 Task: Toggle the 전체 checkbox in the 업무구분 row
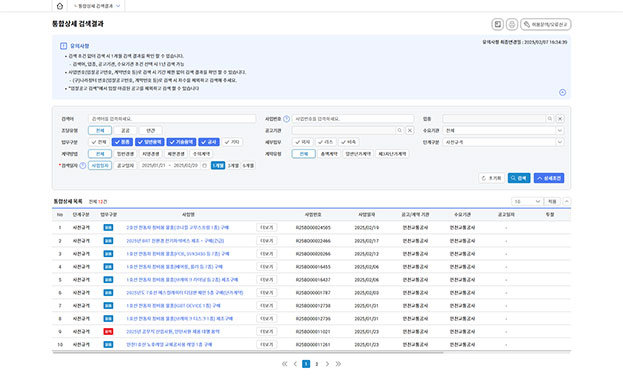tap(99, 142)
